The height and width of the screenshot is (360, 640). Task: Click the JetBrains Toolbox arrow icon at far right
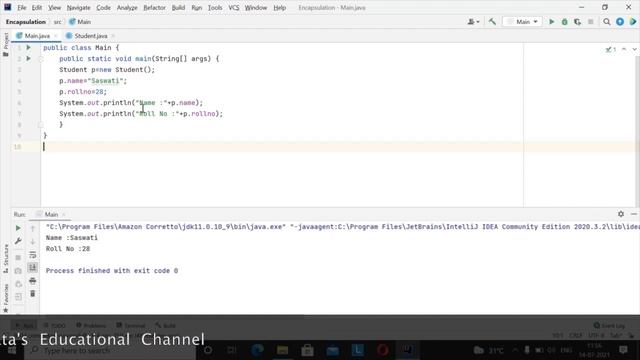coord(633,22)
